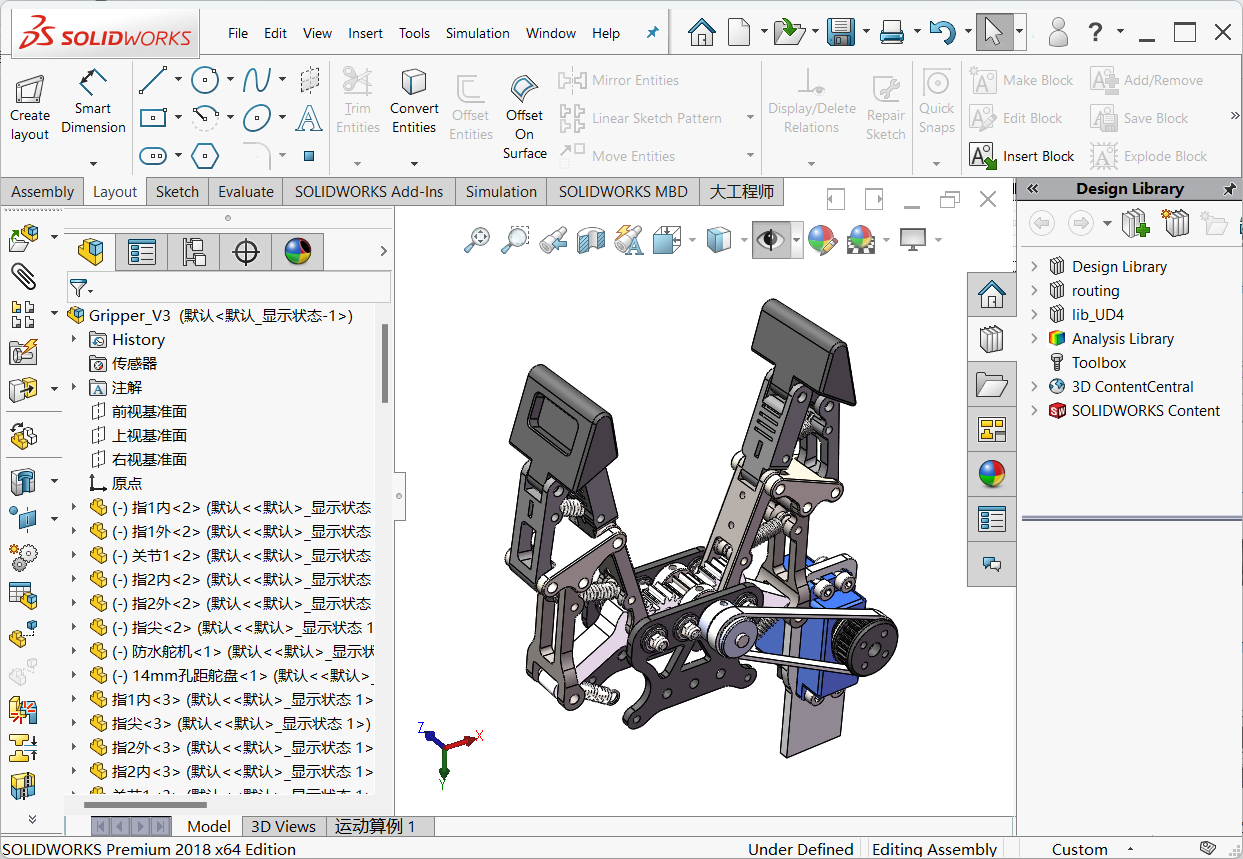Select the Toolbox library item
Image resolution: width=1243 pixels, height=859 pixels.
(1099, 362)
